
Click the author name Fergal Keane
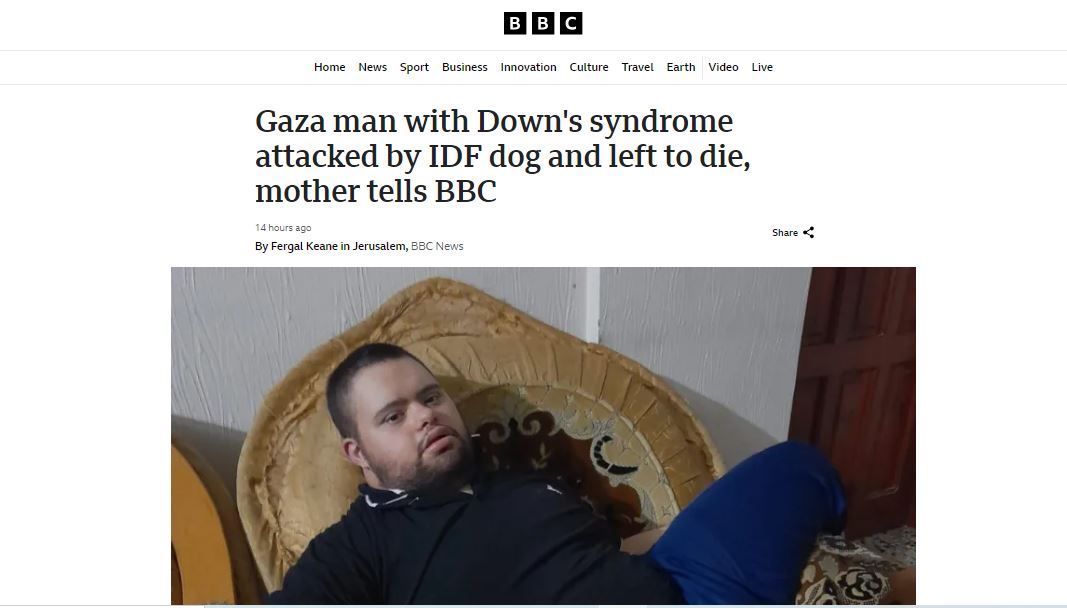point(303,246)
